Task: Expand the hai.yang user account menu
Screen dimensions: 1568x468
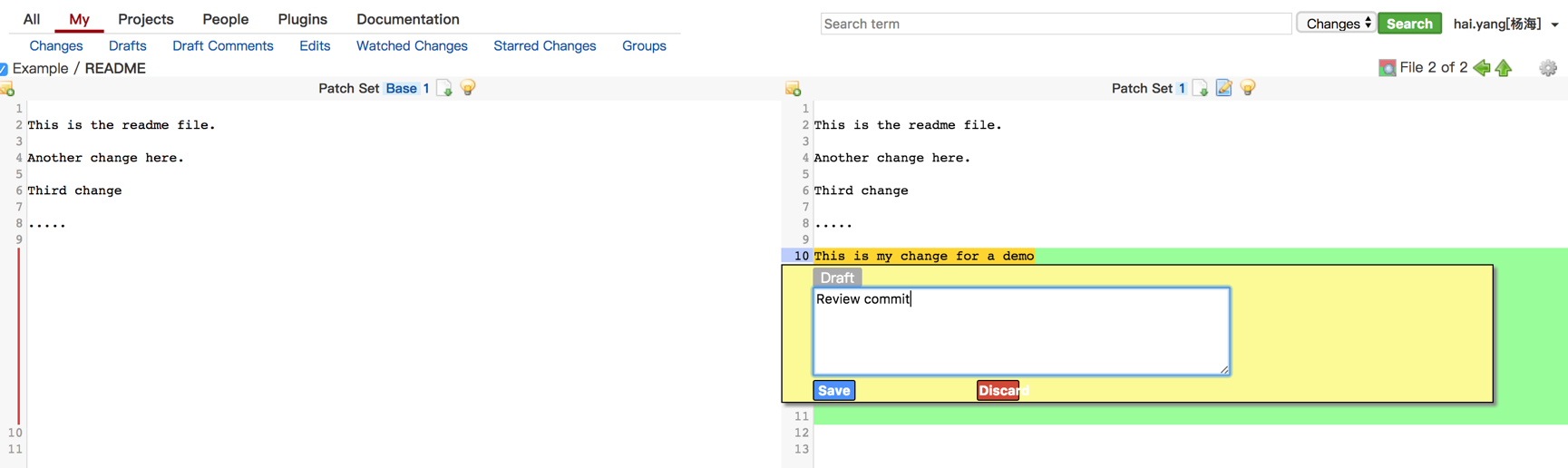Action: pos(1505,24)
